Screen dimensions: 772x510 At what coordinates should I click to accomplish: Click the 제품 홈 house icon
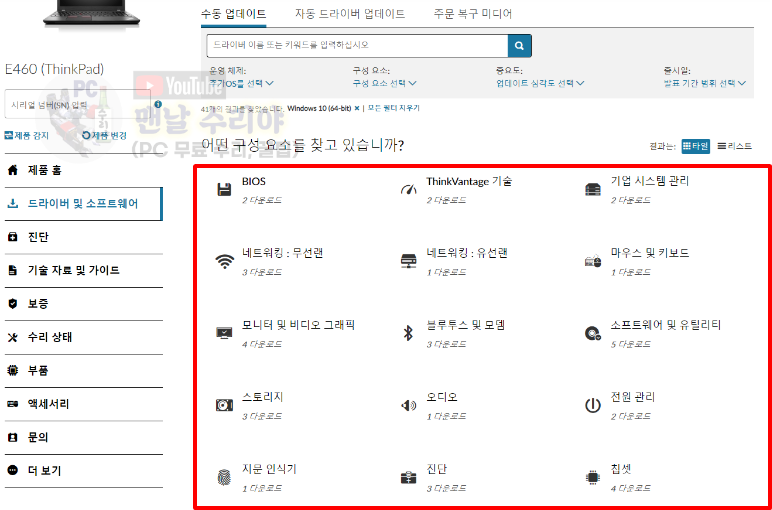13,171
